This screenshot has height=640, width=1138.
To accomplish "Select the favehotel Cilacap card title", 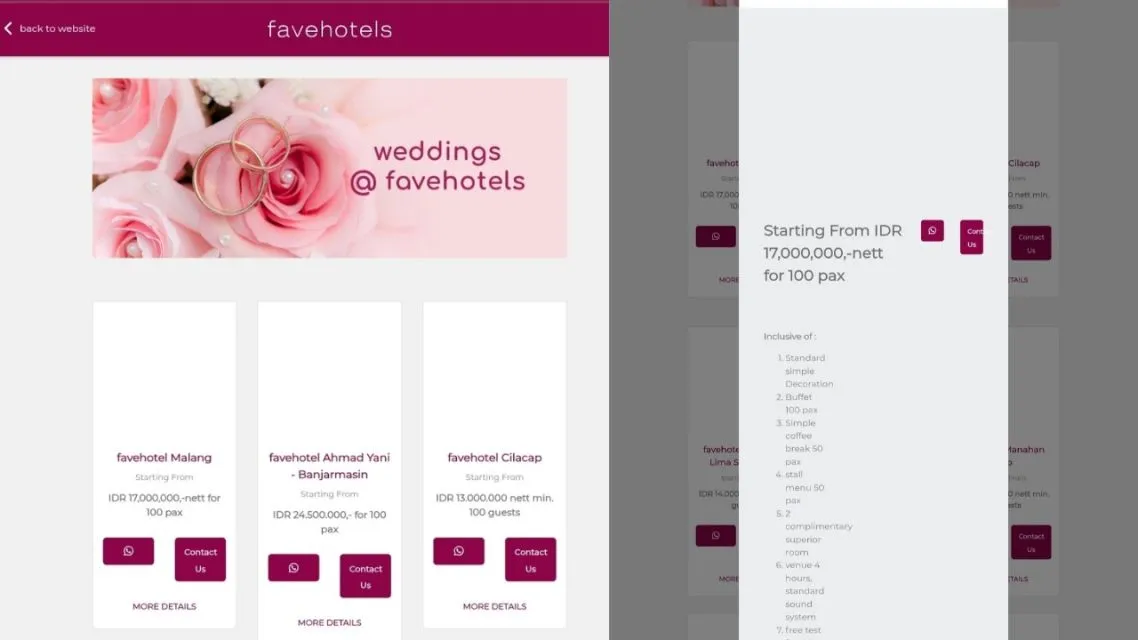I will coord(494,457).
